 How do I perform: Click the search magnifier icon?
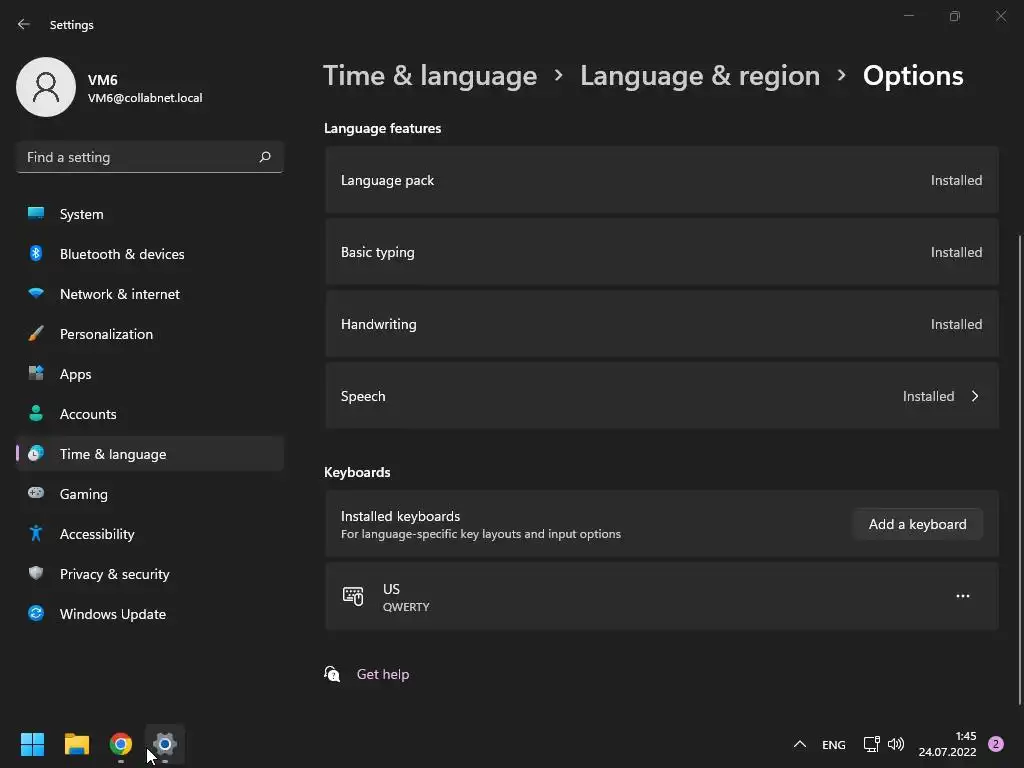(x=265, y=157)
